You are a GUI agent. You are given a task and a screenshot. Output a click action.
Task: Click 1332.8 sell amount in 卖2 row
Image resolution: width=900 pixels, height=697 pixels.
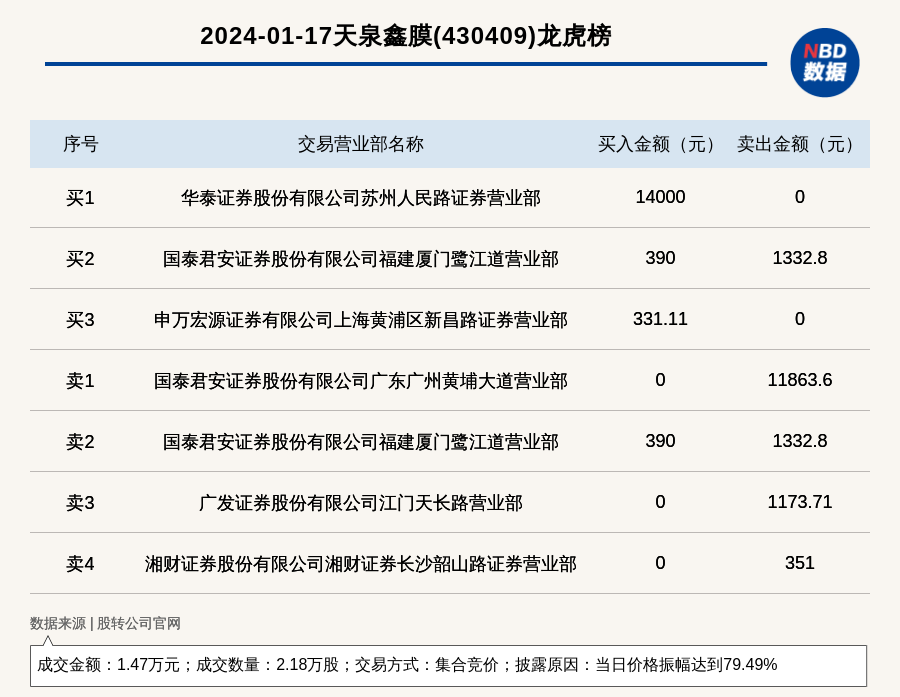[800, 440]
